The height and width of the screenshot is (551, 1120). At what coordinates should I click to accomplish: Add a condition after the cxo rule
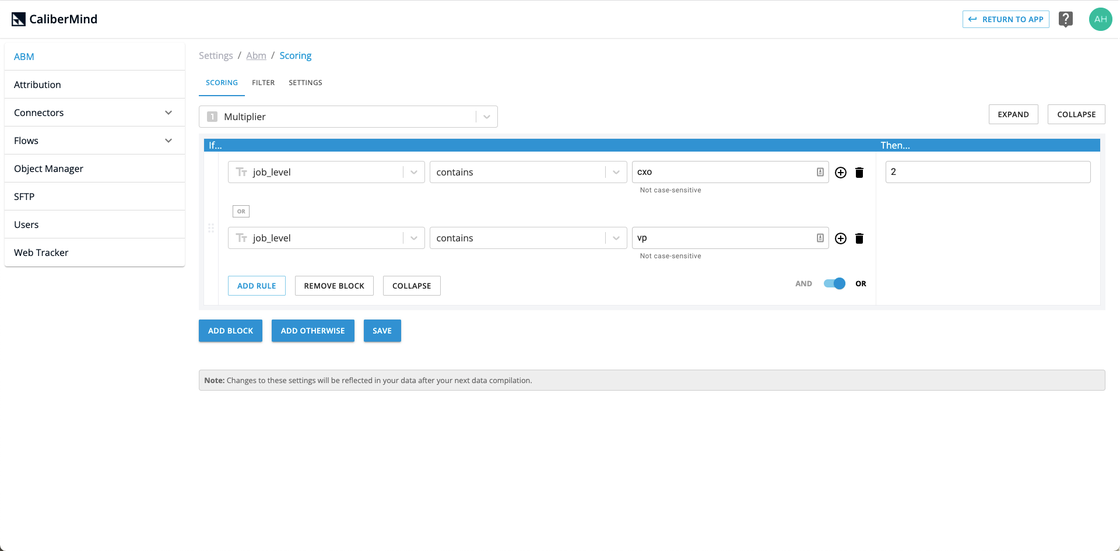841,172
